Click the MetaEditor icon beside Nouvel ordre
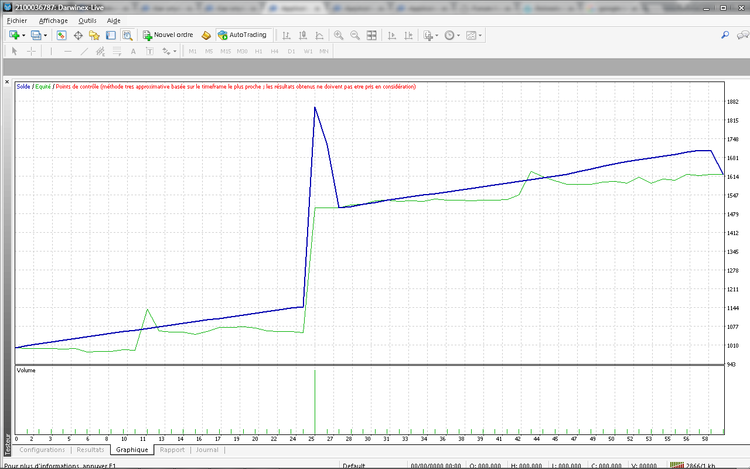This screenshot has width=750, height=469. coord(206,35)
